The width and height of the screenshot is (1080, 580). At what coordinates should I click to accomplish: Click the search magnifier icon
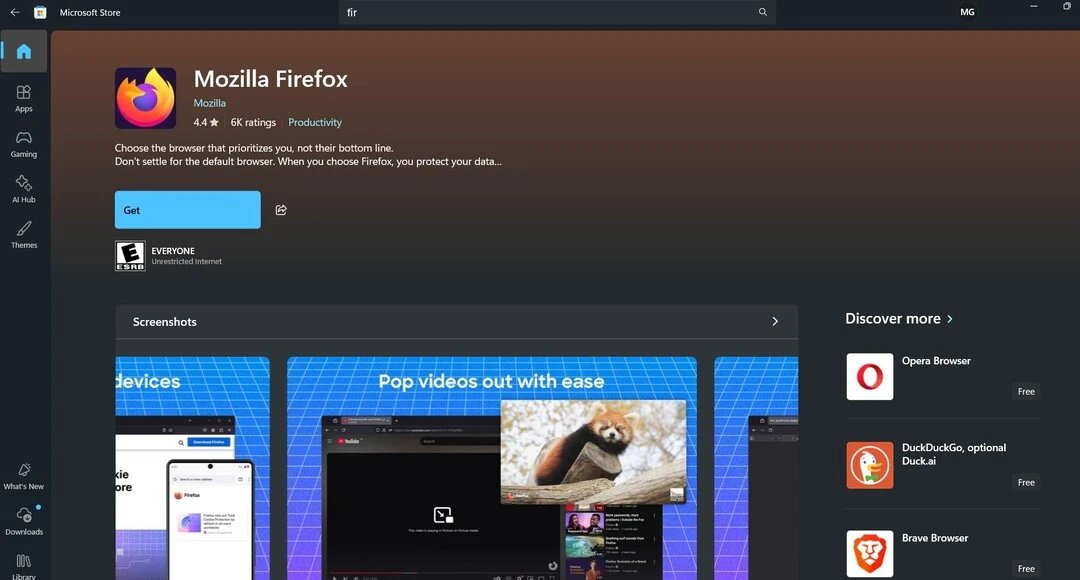tap(762, 12)
